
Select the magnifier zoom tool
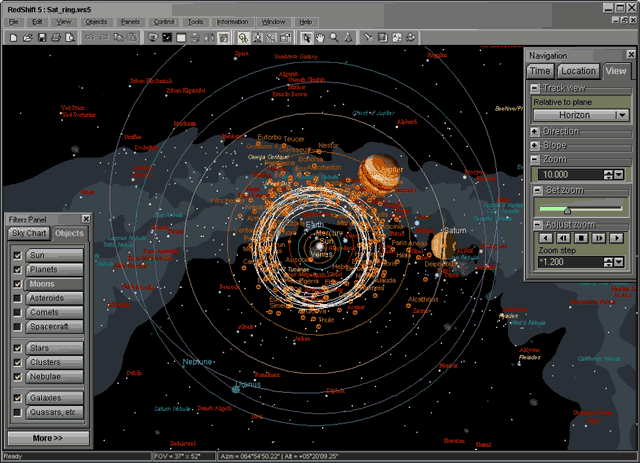click(x=334, y=38)
